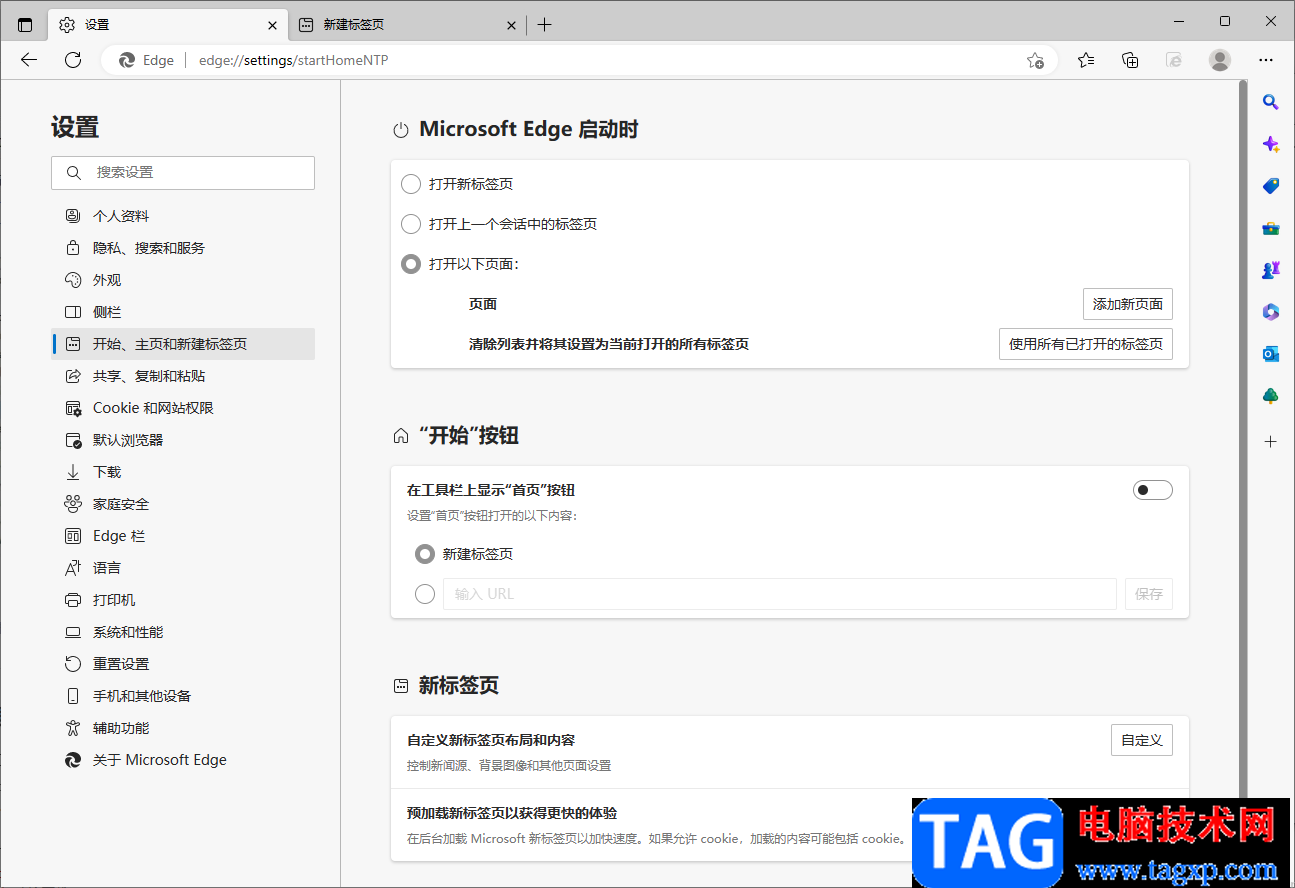Open 打印机 settings section

point(183,600)
